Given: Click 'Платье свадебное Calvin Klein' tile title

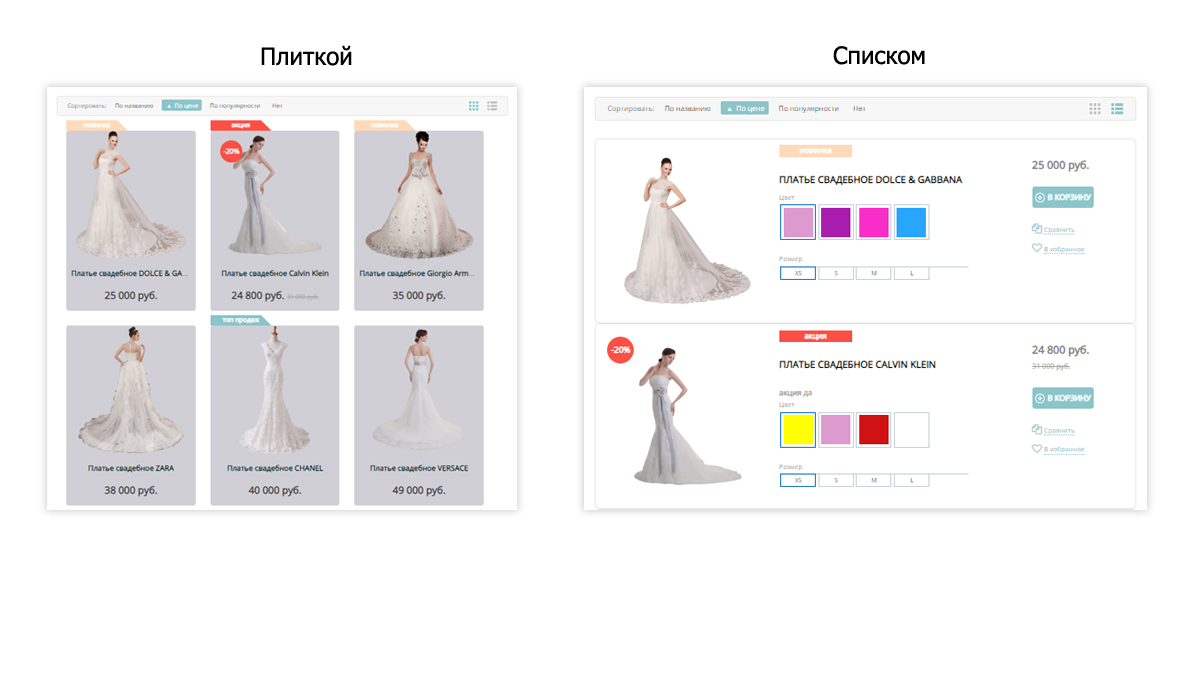Looking at the screenshot, I should pos(275,273).
